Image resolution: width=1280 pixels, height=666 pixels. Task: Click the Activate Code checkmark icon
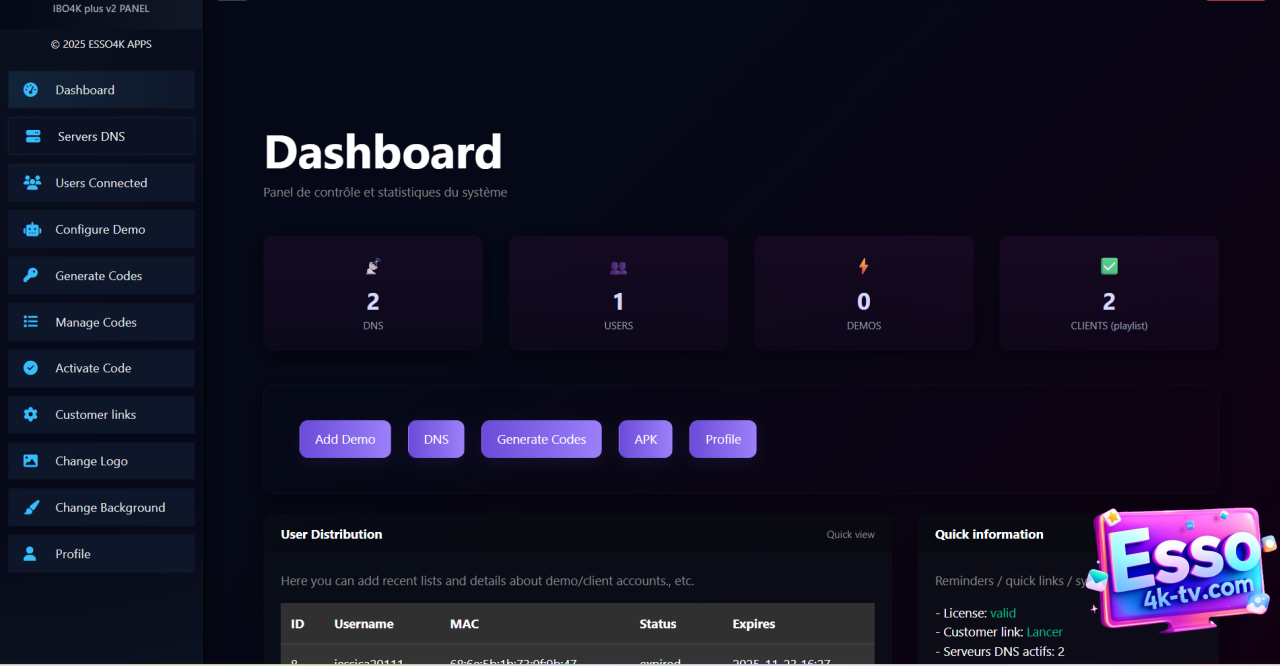(x=31, y=368)
